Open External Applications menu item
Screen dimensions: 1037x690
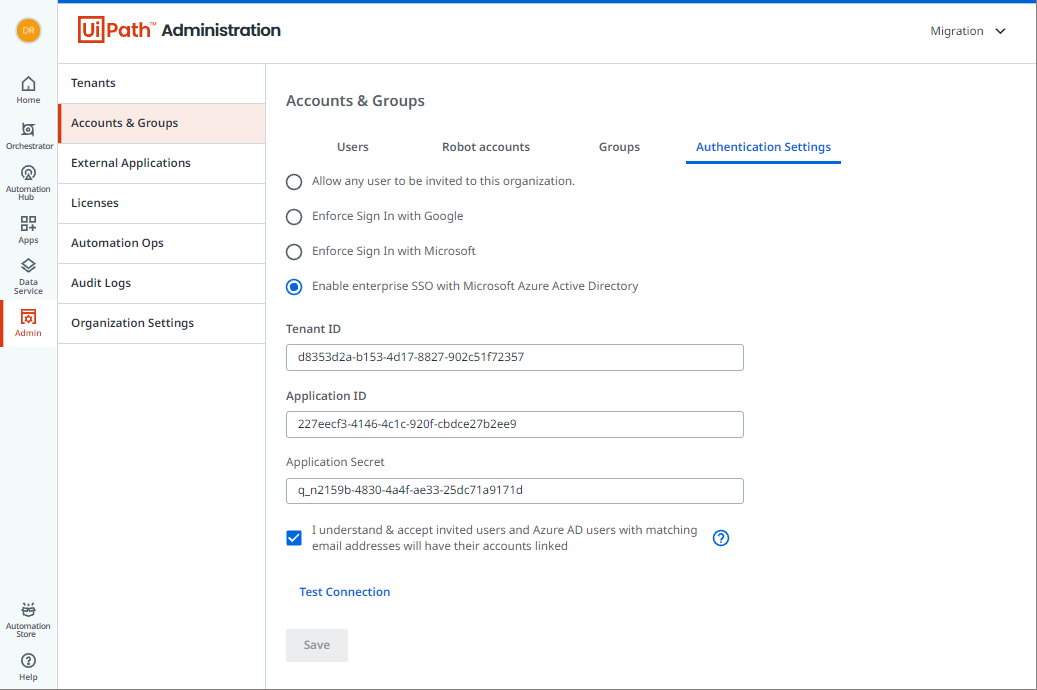[162, 163]
